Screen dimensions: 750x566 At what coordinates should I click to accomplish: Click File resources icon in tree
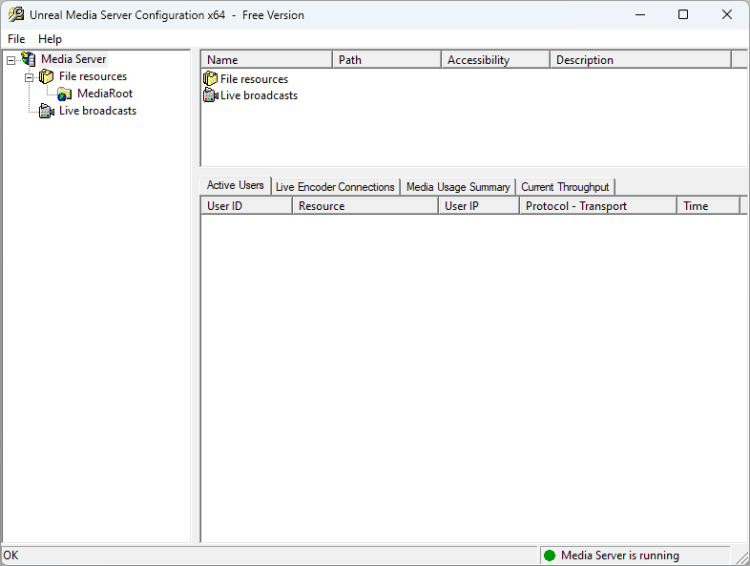tap(46, 77)
